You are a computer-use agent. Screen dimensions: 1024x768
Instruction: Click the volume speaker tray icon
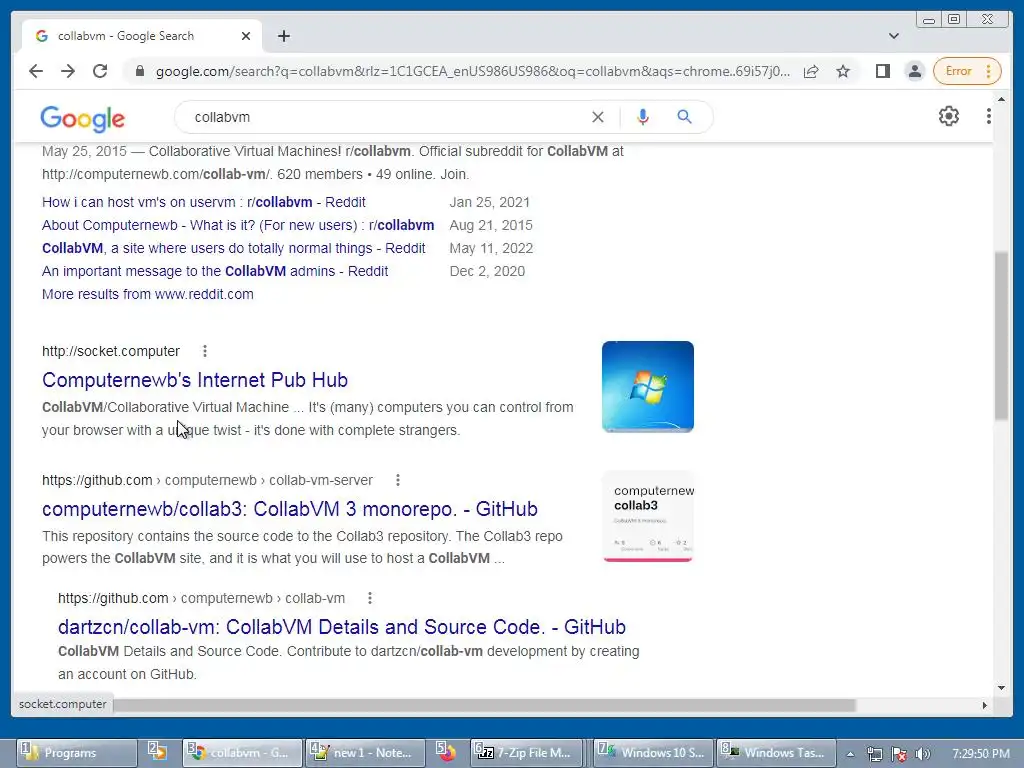pyautogui.click(x=923, y=754)
